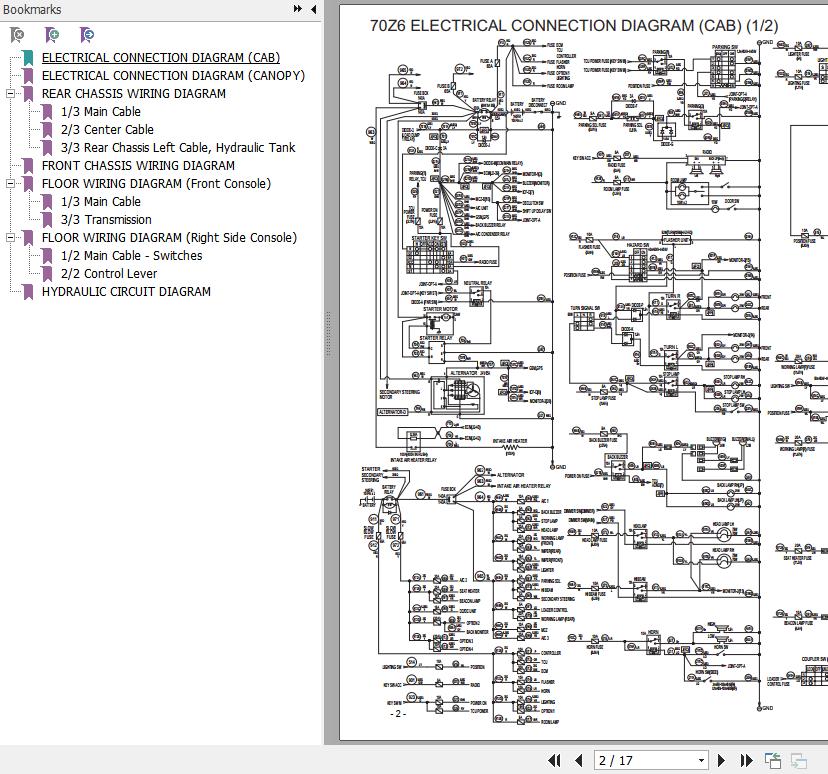Open ELECTRICAL CONNECTION DIAGRAM (CANOPY) bookmark
The image size is (828, 774).
point(173,76)
